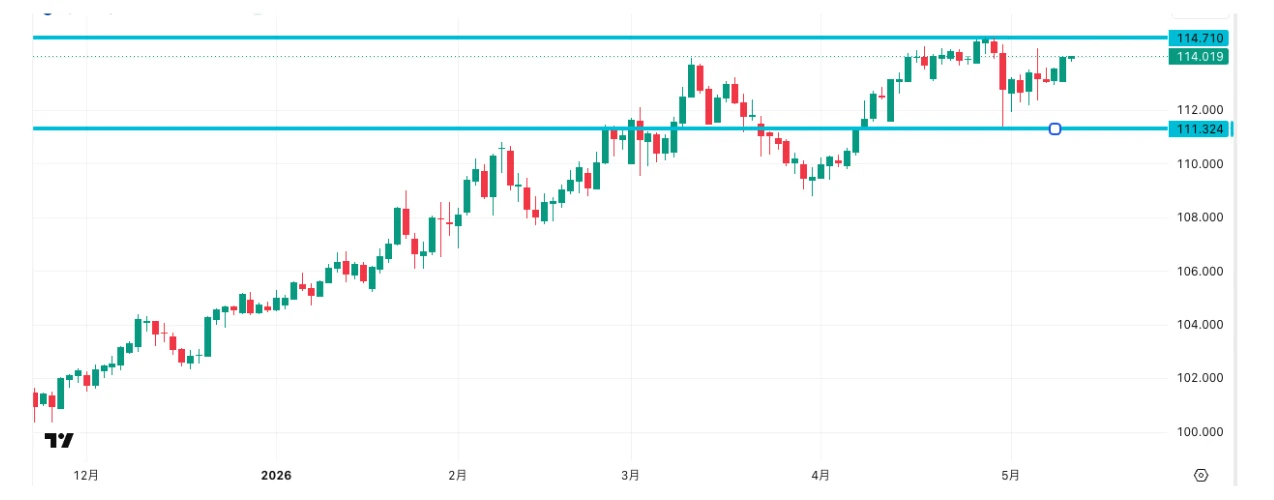The image size is (1274, 500).
Task: Click the 12月 label on time axis
Action: pyautogui.click(x=87, y=475)
